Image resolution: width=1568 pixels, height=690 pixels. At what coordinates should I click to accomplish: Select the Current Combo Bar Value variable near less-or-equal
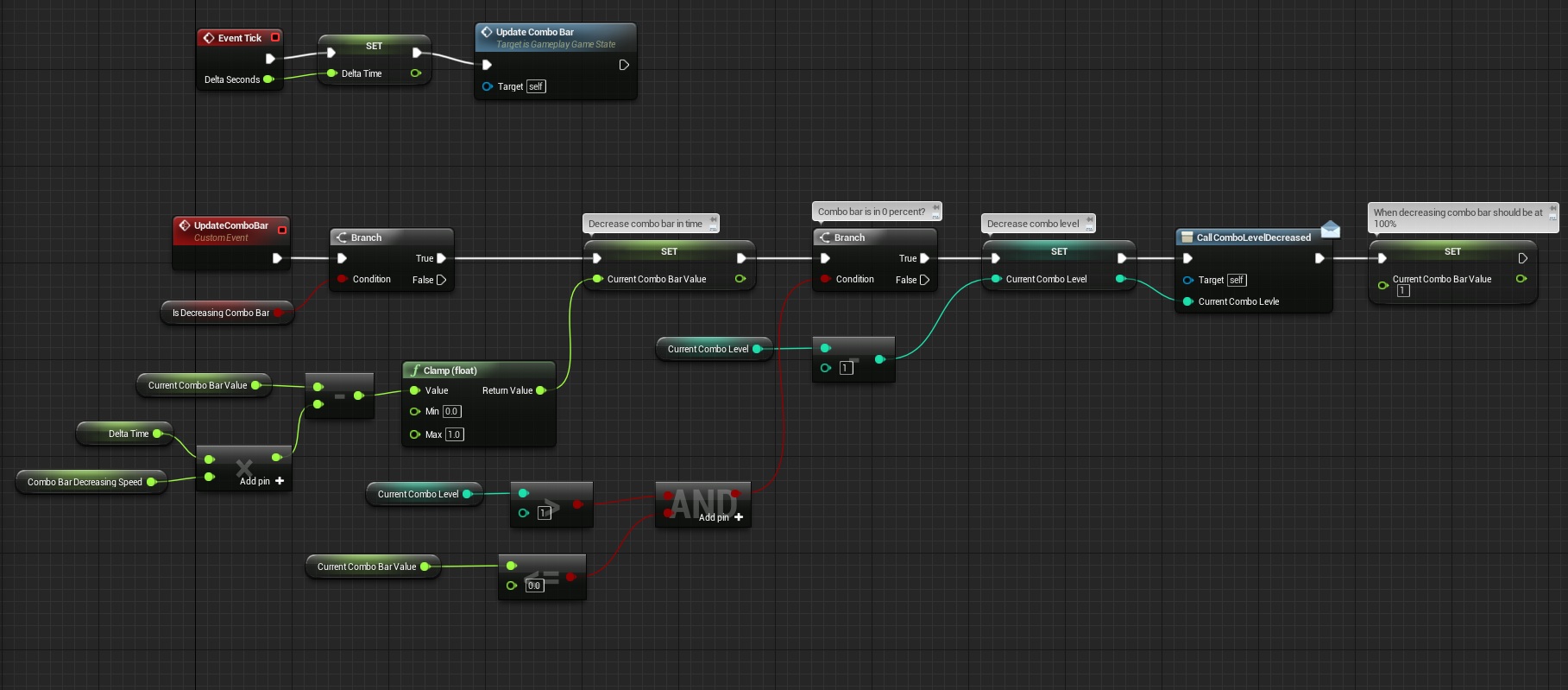click(x=372, y=567)
